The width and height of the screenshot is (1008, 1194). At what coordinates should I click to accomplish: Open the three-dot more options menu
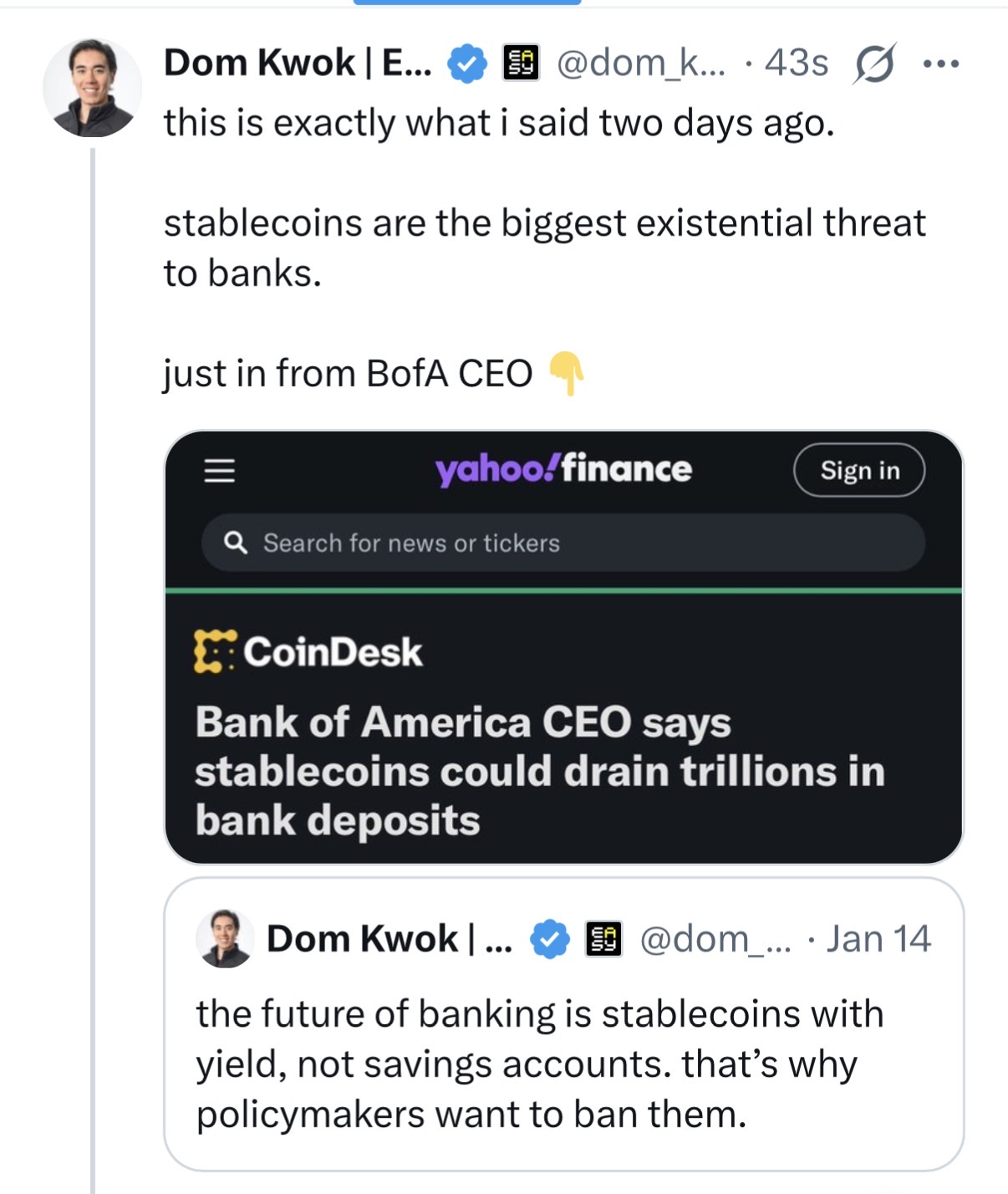(x=941, y=64)
